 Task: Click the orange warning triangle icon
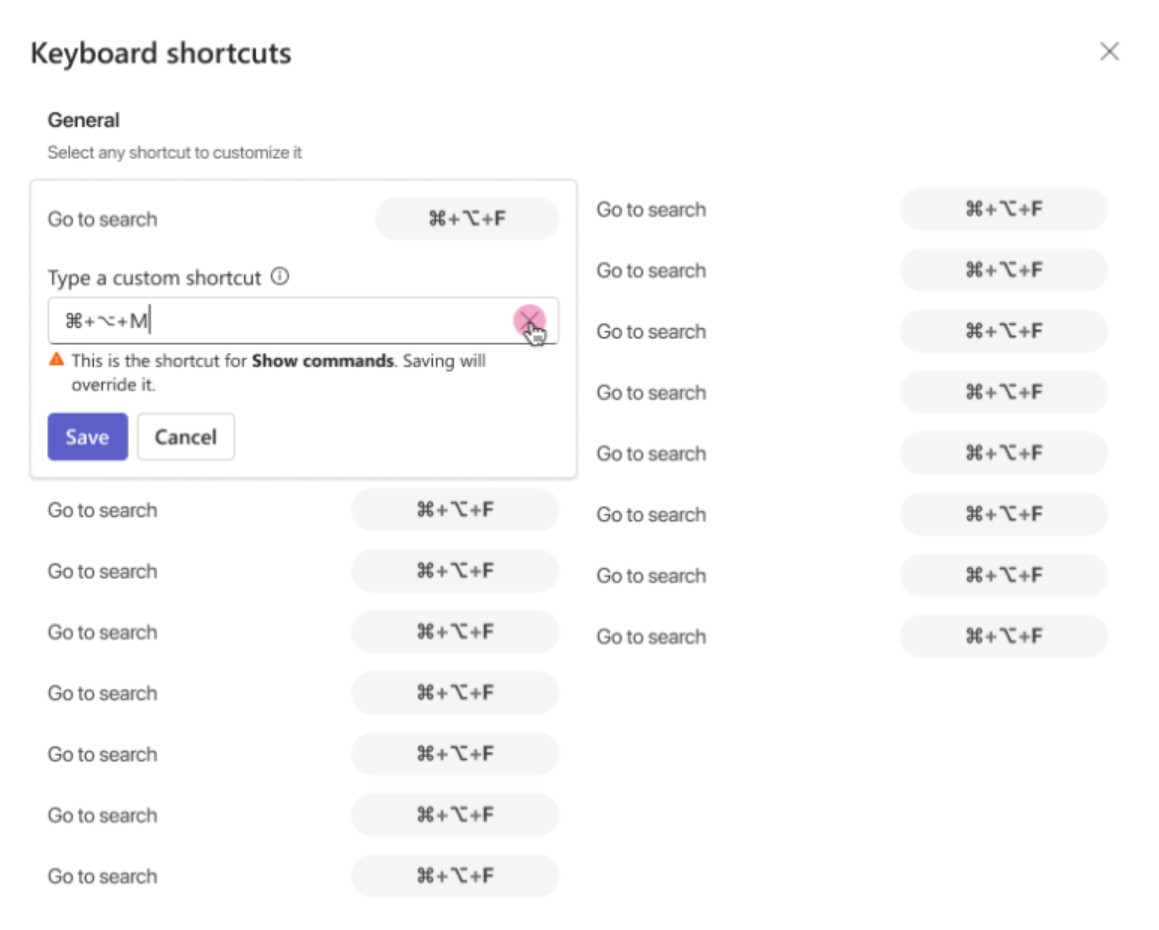[56, 360]
